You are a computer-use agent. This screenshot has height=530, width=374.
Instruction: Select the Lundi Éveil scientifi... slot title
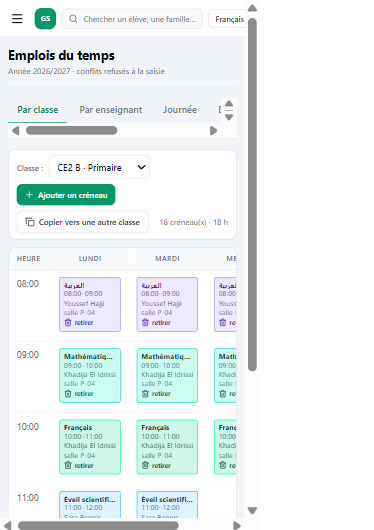(90, 499)
